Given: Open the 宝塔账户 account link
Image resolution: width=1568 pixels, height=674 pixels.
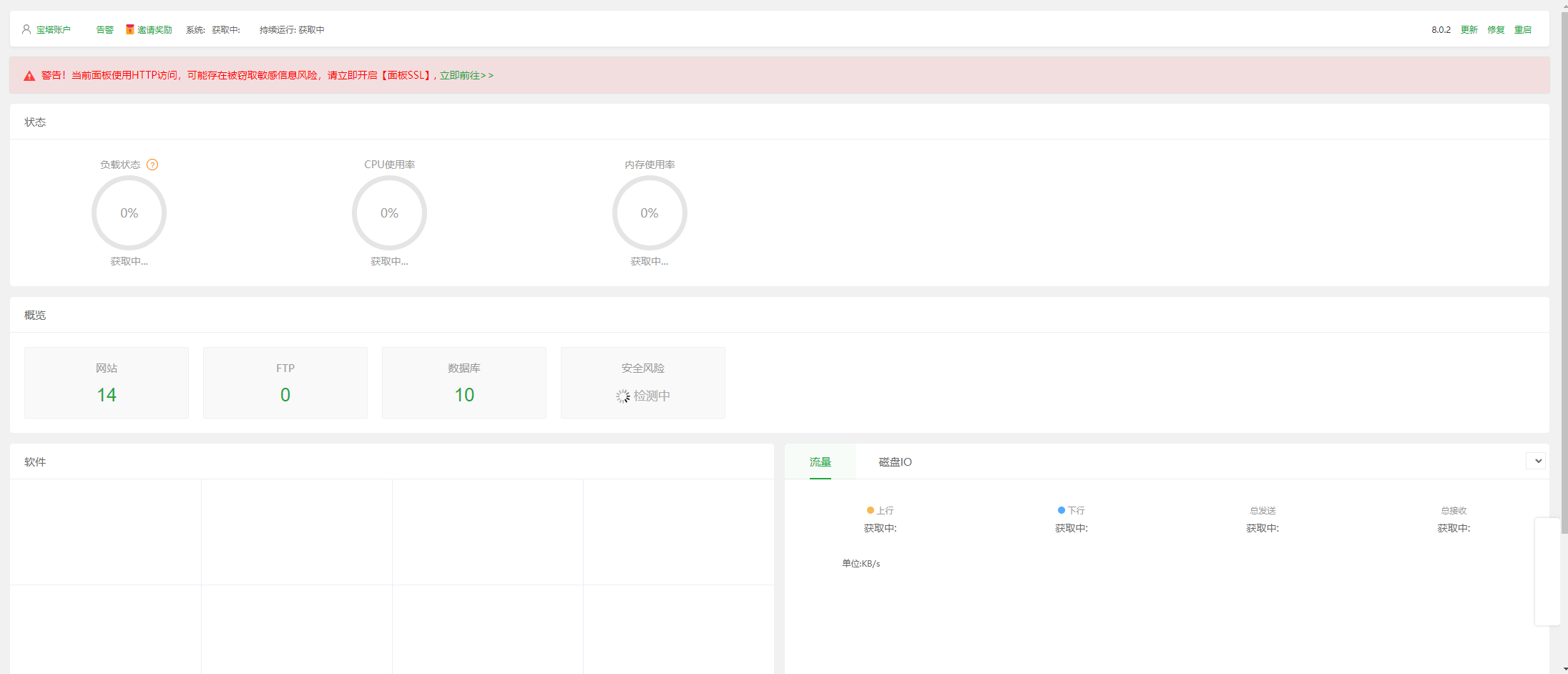Looking at the screenshot, I should (54, 30).
